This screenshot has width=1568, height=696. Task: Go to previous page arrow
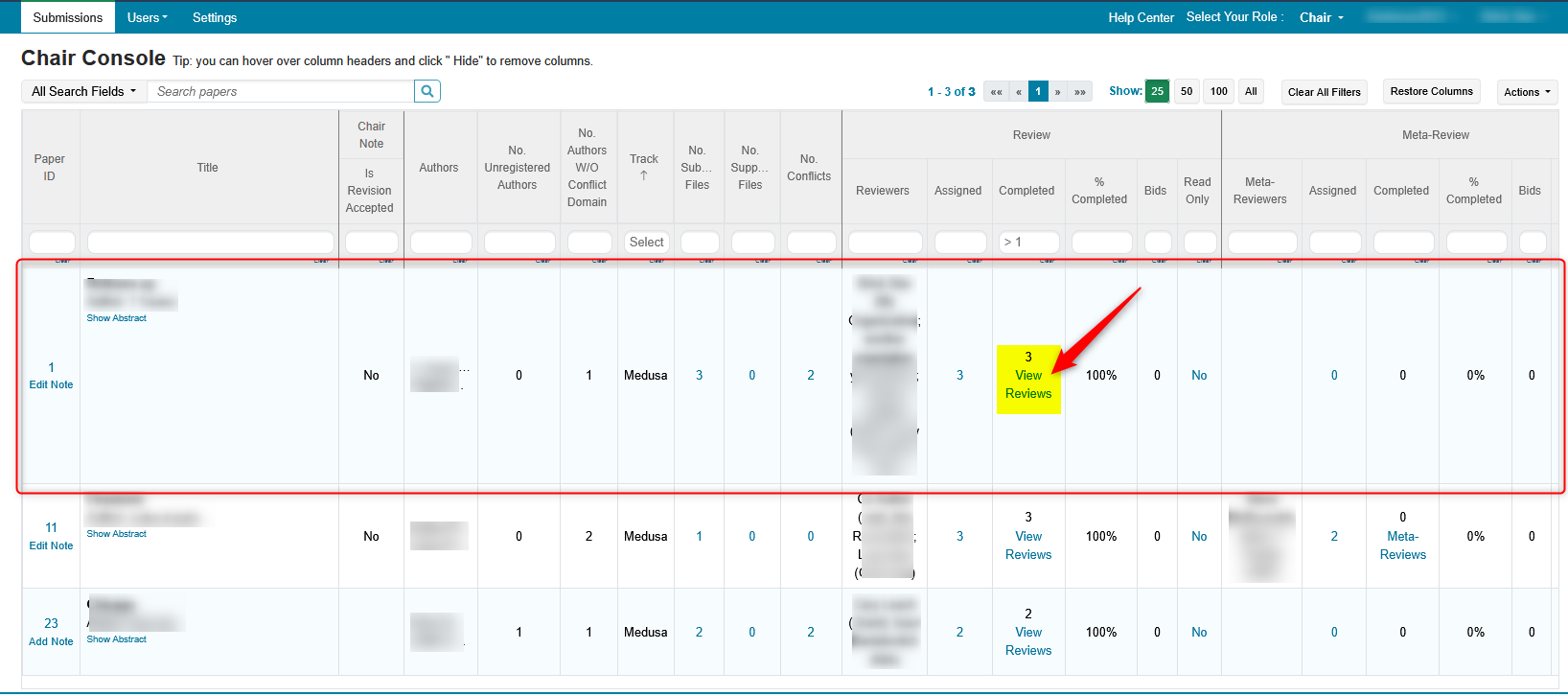1018,92
